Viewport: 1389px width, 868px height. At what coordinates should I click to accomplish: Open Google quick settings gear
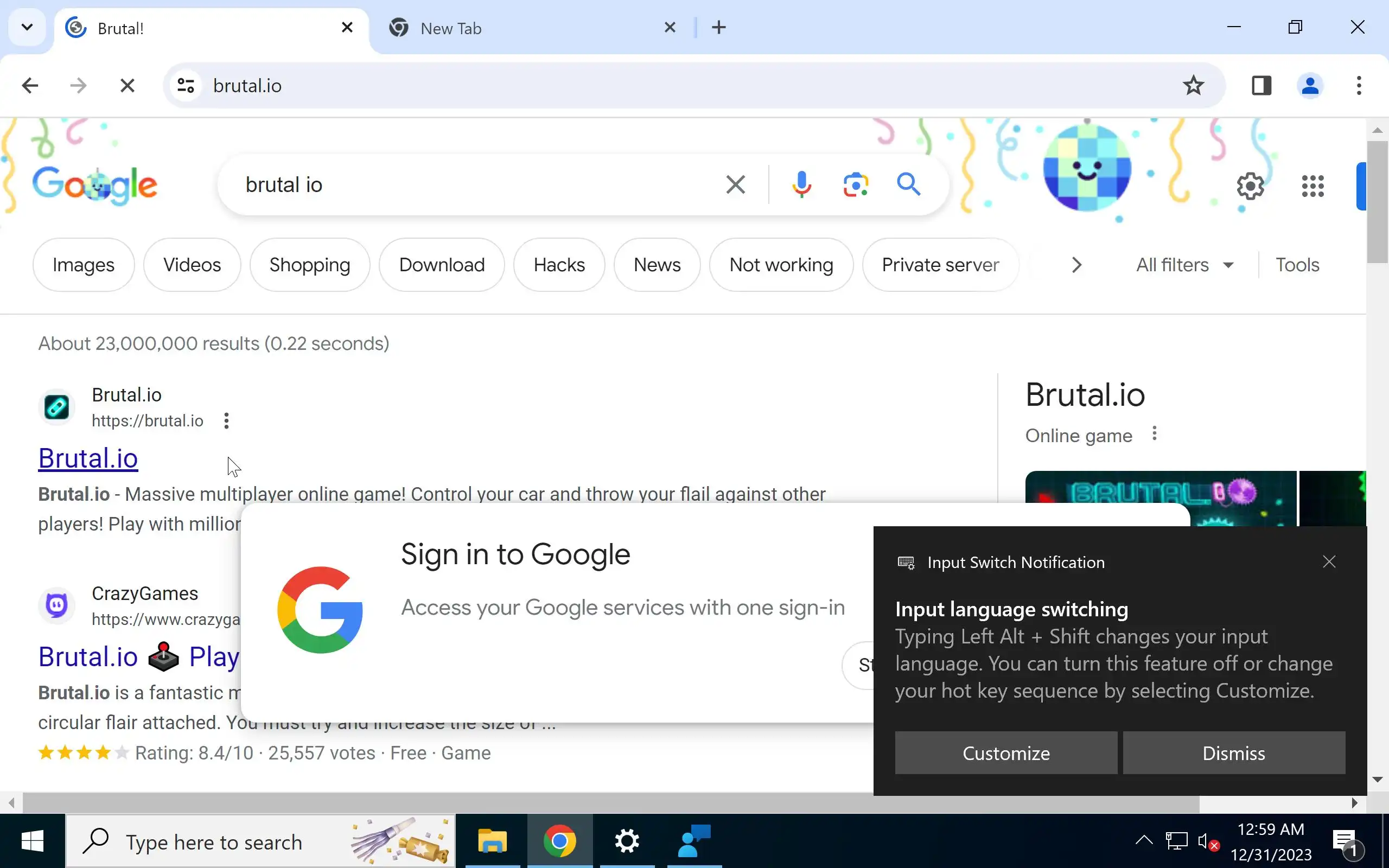click(1250, 186)
